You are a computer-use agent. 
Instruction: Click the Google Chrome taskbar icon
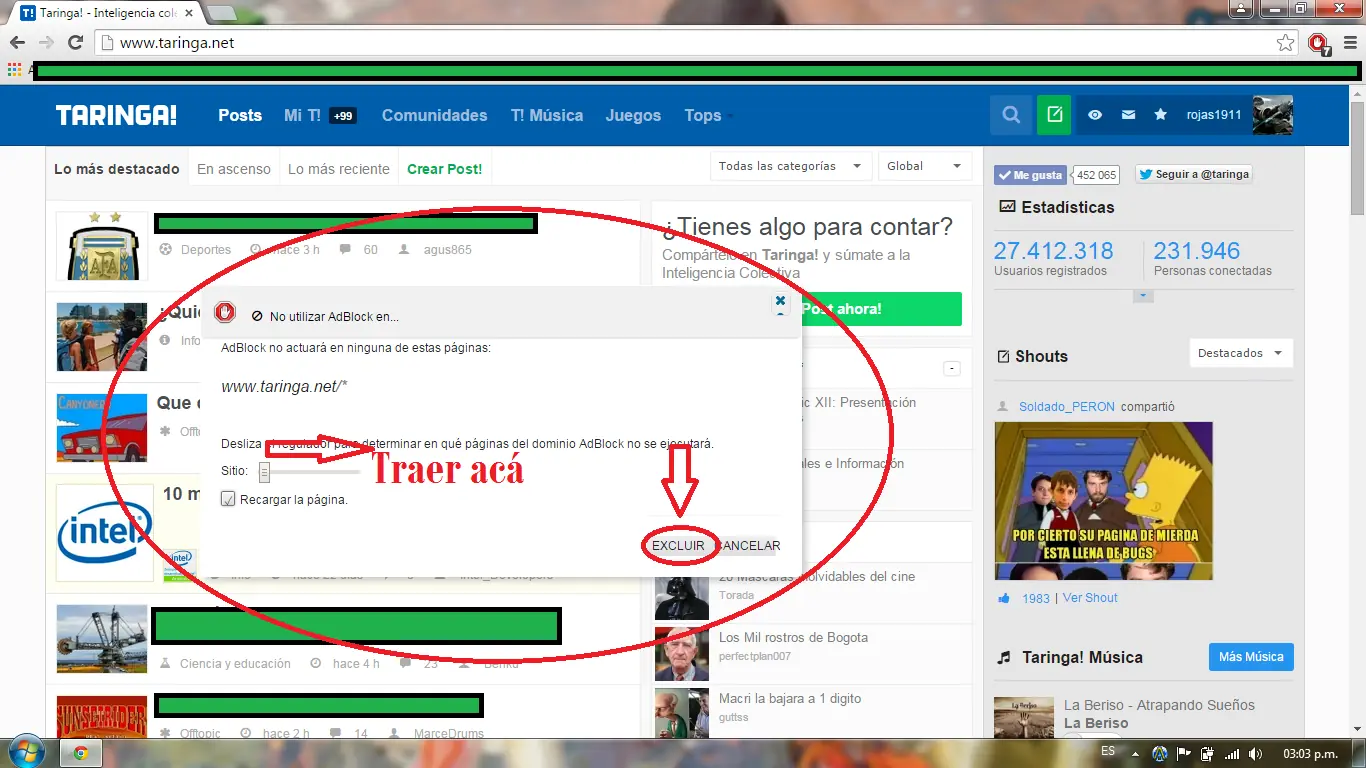pyautogui.click(x=80, y=753)
